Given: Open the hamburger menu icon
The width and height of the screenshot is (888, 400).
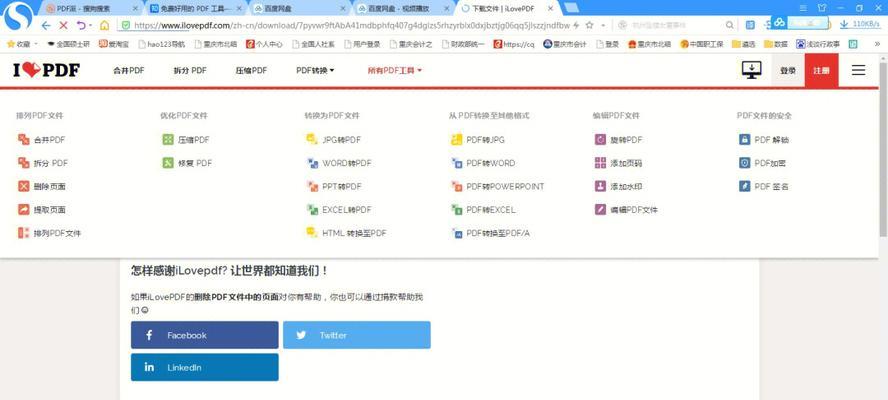Looking at the screenshot, I should [x=859, y=70].
